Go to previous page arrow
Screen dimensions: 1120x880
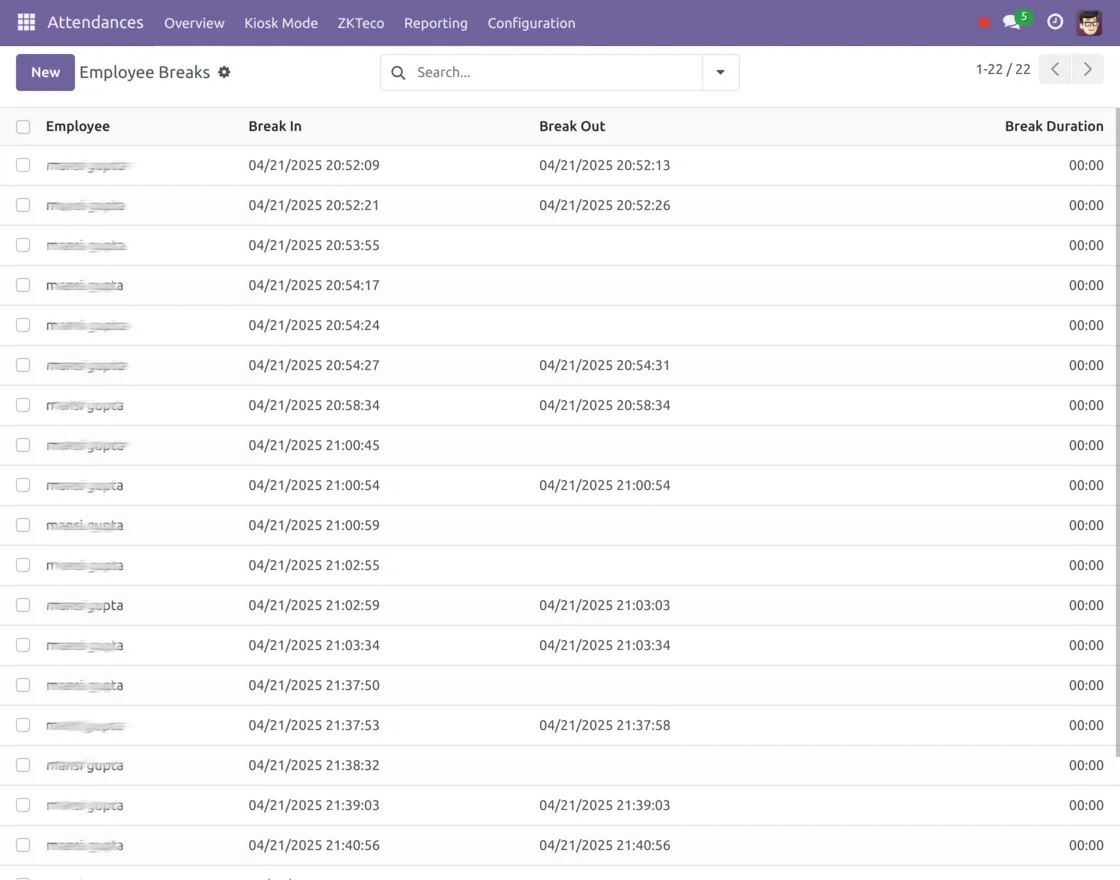tap(1055, 70)
